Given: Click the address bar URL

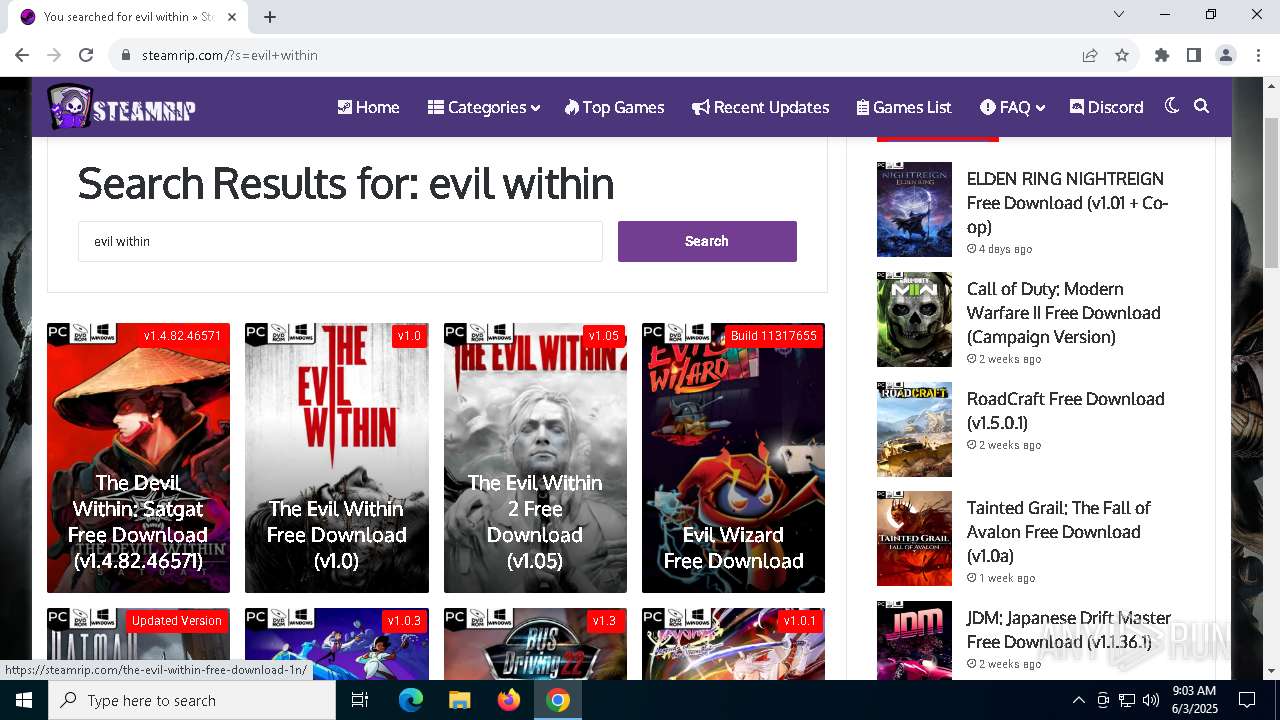Looking at the screenshot, I should 230,55.
